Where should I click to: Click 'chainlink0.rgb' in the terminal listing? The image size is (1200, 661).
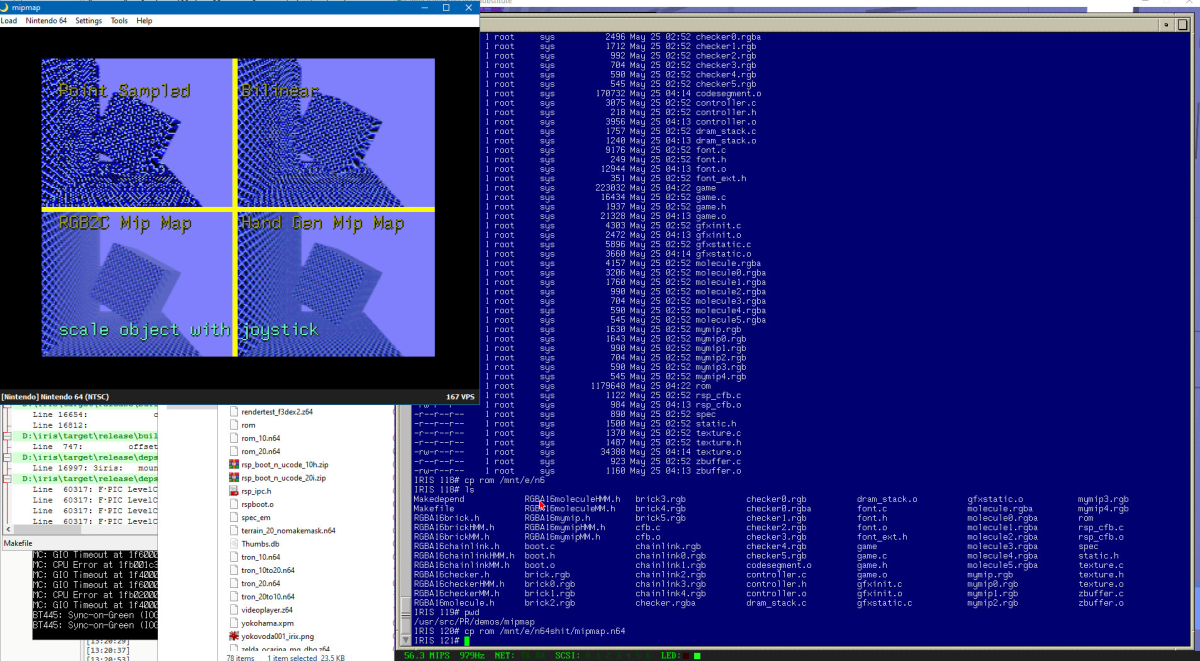pyautogui.click(x=670, y=556)
